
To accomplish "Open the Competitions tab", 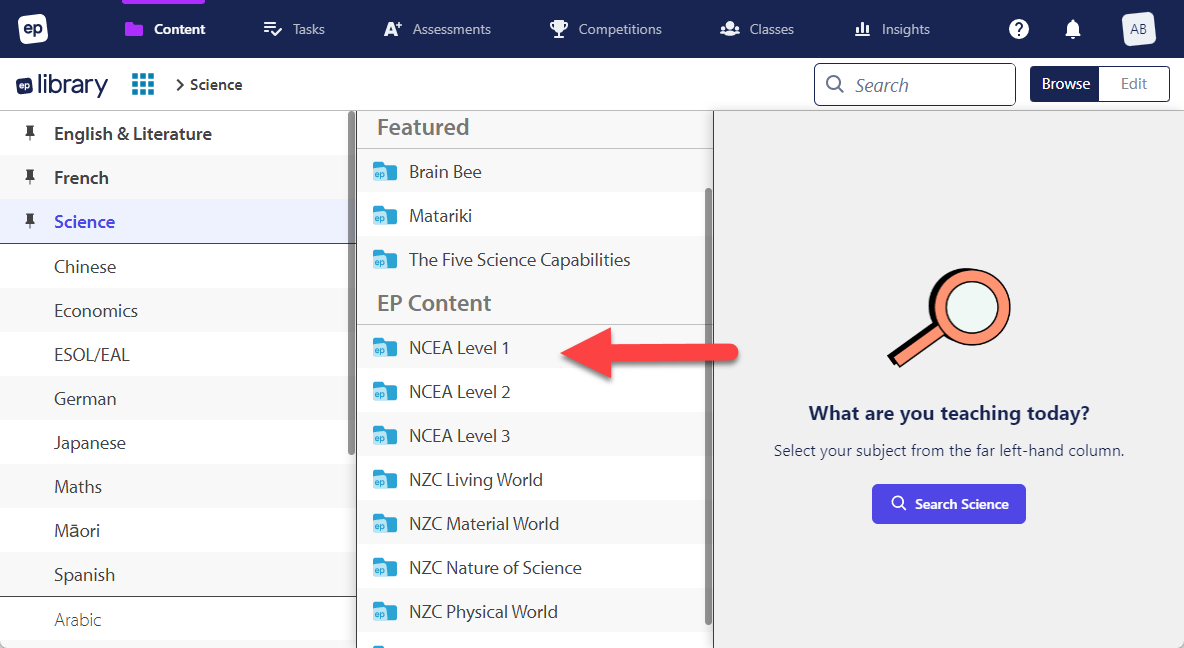I will click(x=606, y=29).
